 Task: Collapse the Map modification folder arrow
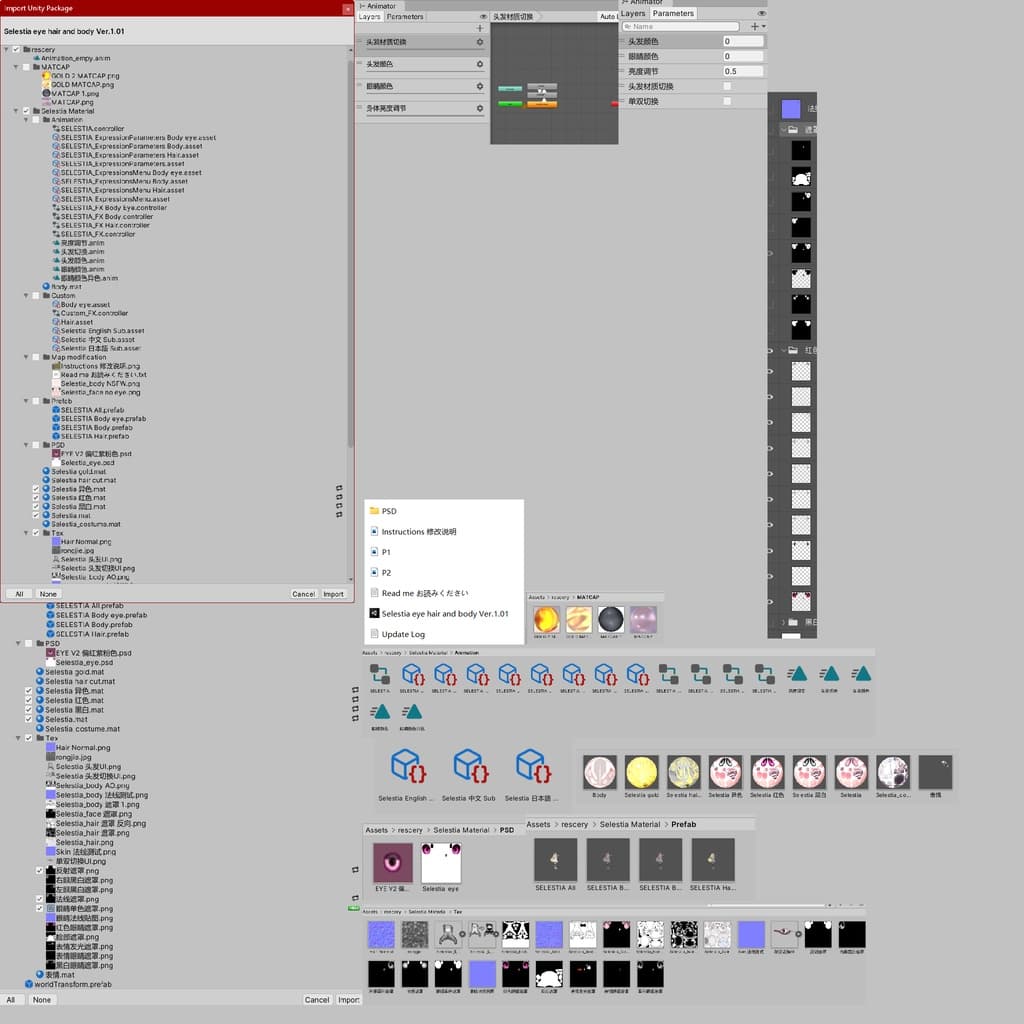pos(26,357)
